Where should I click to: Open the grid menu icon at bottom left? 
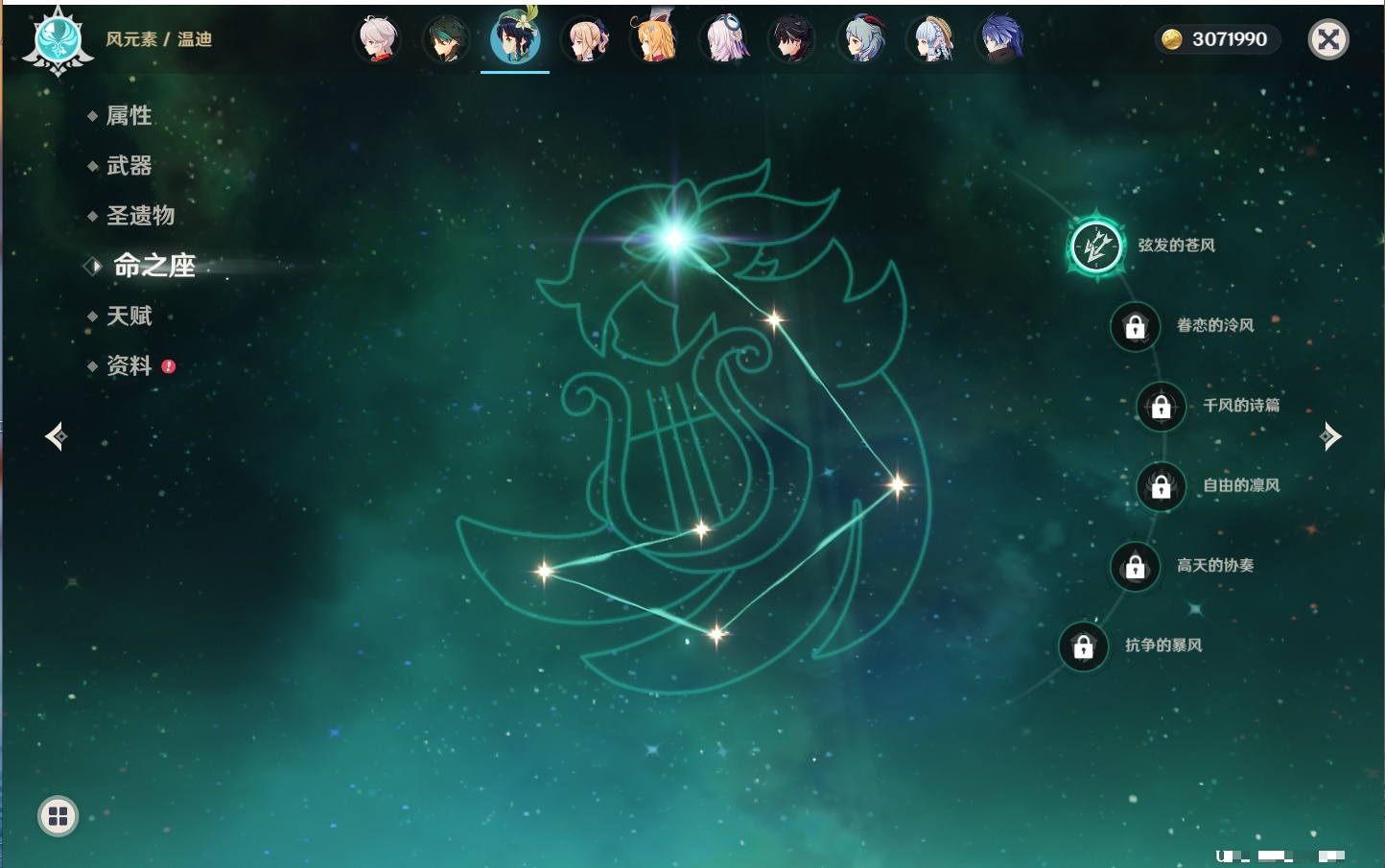click(x=58, y=816)
